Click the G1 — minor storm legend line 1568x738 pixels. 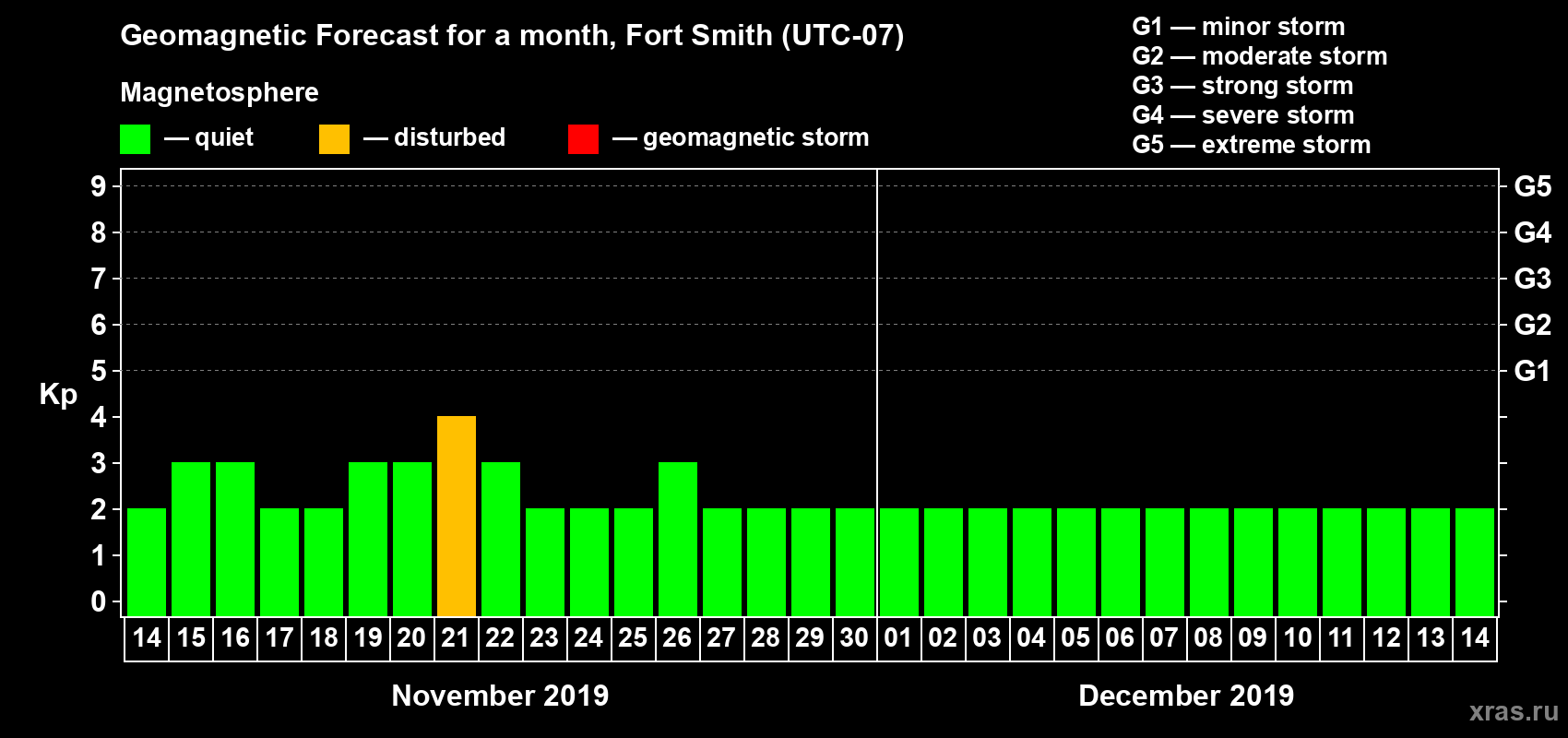coord(1239,27)
